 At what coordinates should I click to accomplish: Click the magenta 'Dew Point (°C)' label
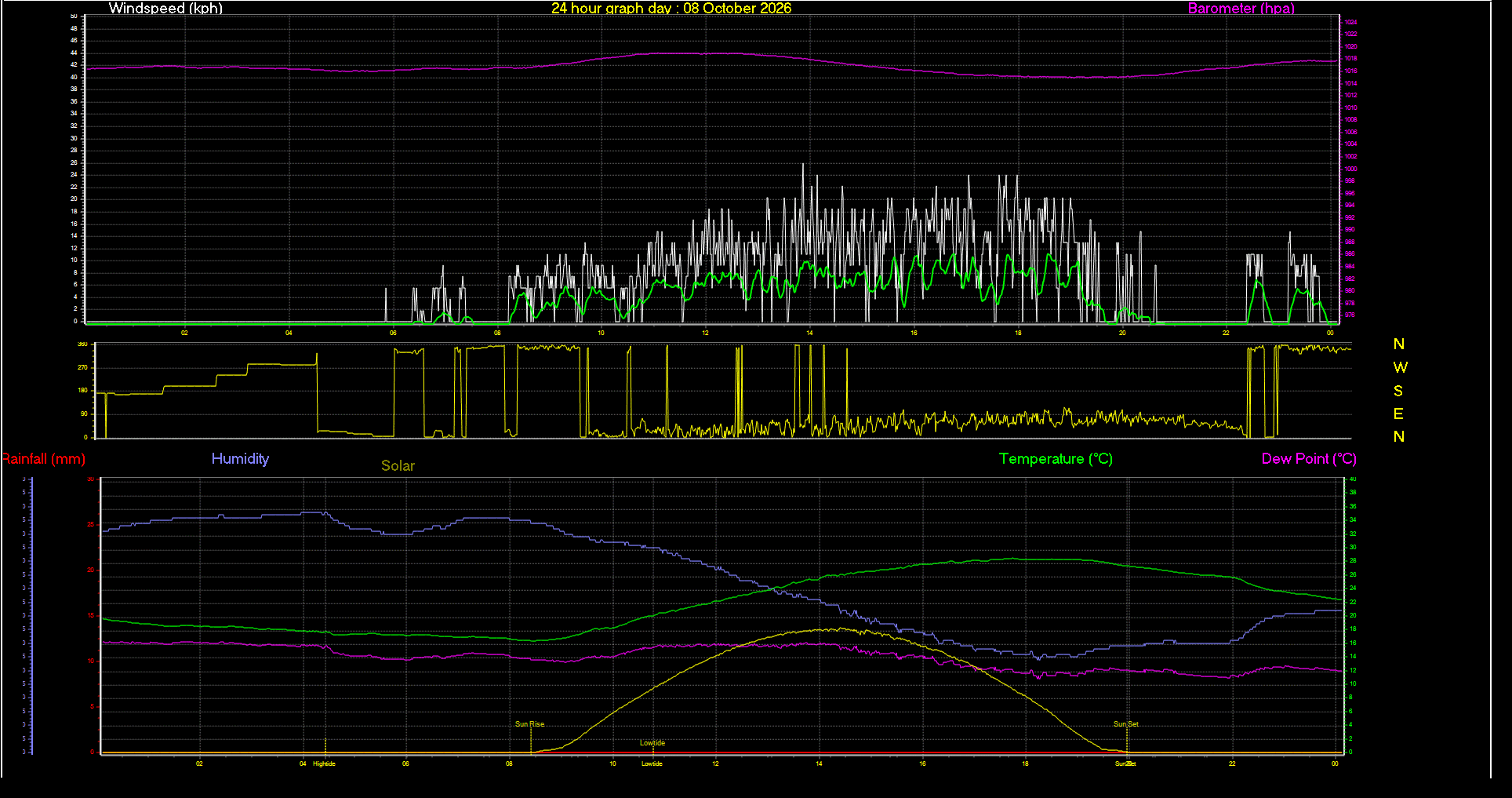(x=1309, y=459)
